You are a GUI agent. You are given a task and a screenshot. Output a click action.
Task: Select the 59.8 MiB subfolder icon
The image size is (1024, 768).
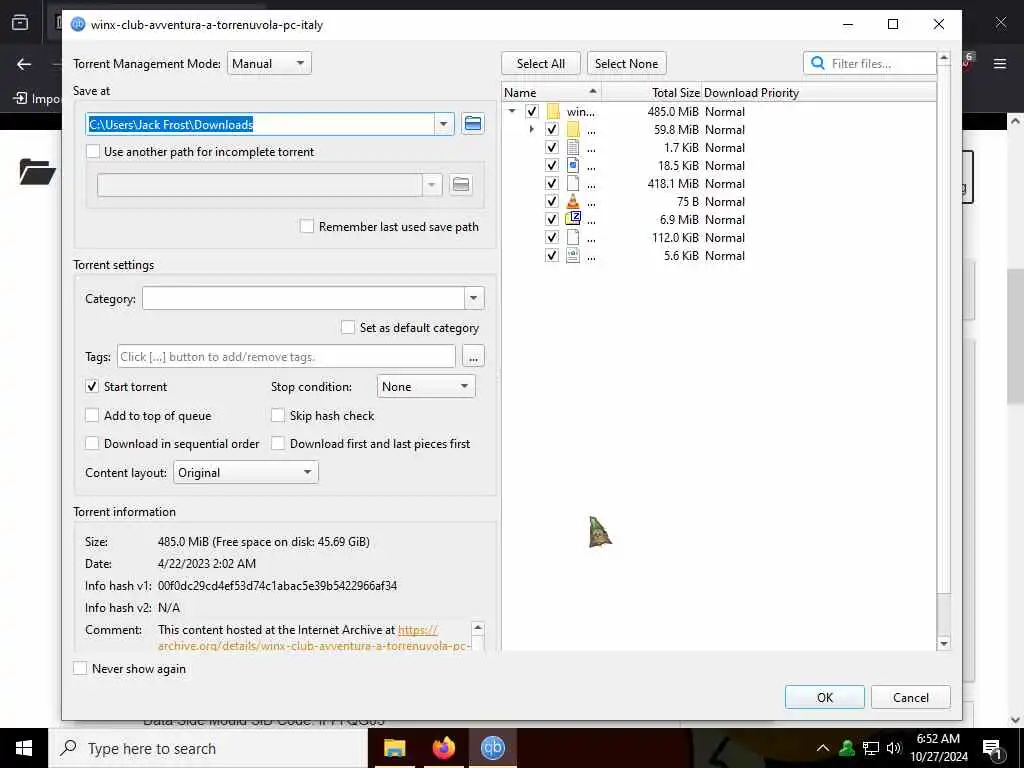coord(573,129)
